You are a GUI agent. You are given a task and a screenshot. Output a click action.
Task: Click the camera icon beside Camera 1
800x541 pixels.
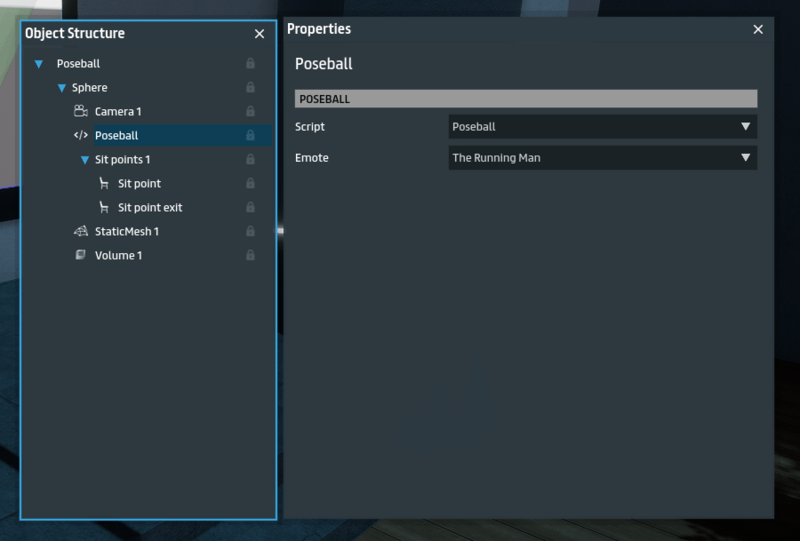click(81, 111)
